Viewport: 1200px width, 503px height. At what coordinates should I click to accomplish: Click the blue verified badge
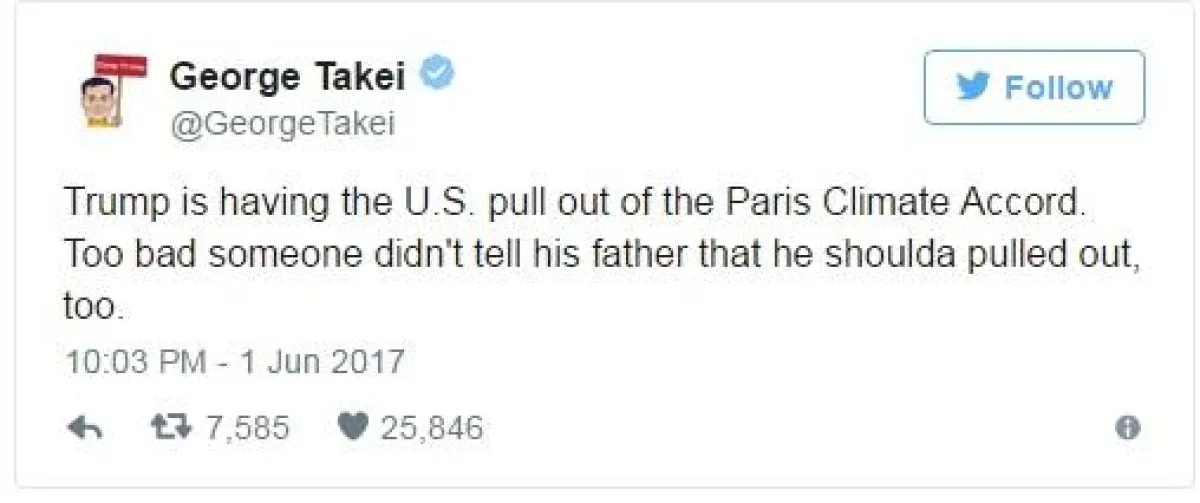pos(437,74)
